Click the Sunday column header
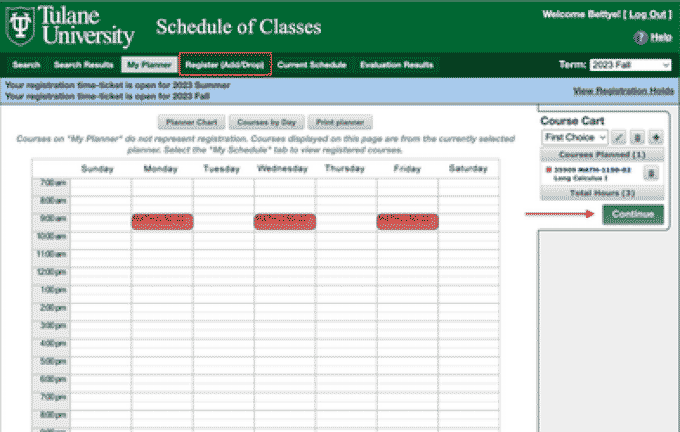This screenshot has width=680, height=432. [97, 169]
